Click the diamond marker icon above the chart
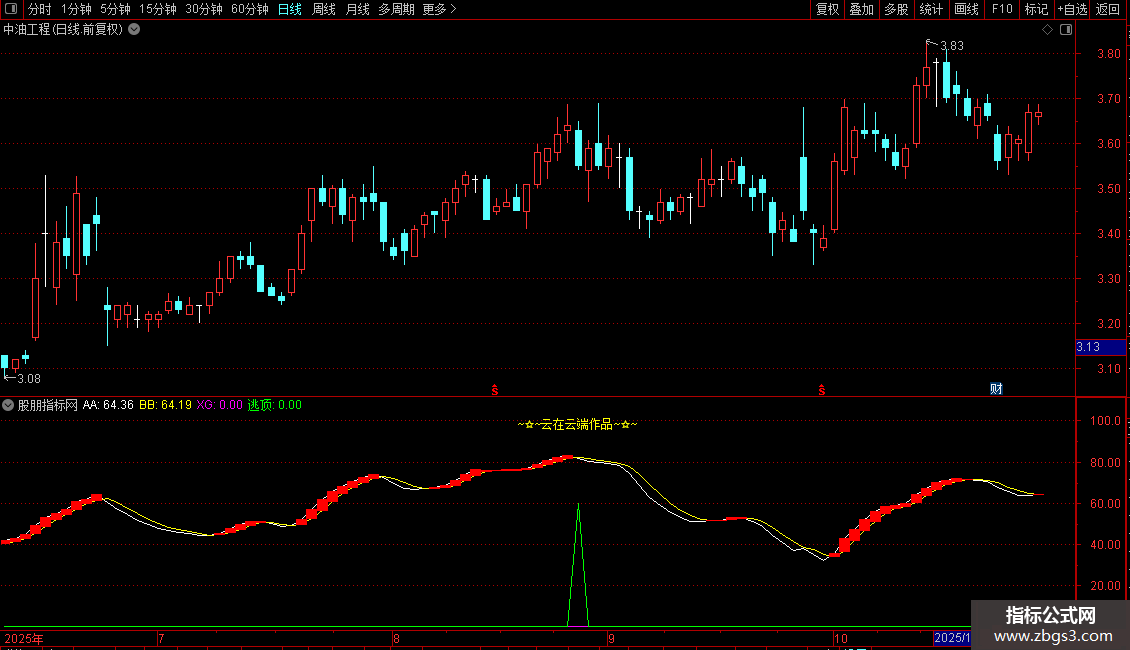This screenshot has width=1130, height=650. click(x=1047, y=30)
